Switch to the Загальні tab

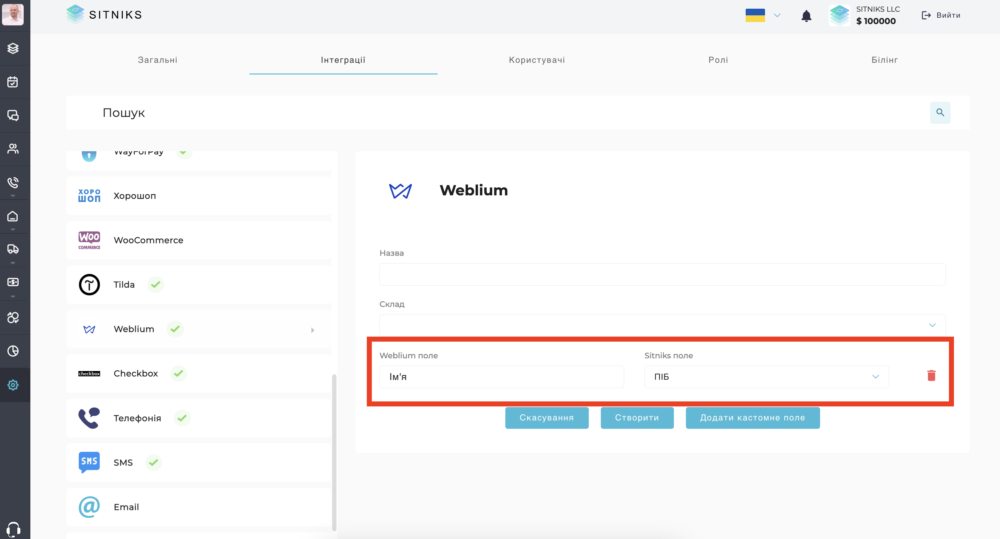[x=158, y=60]
